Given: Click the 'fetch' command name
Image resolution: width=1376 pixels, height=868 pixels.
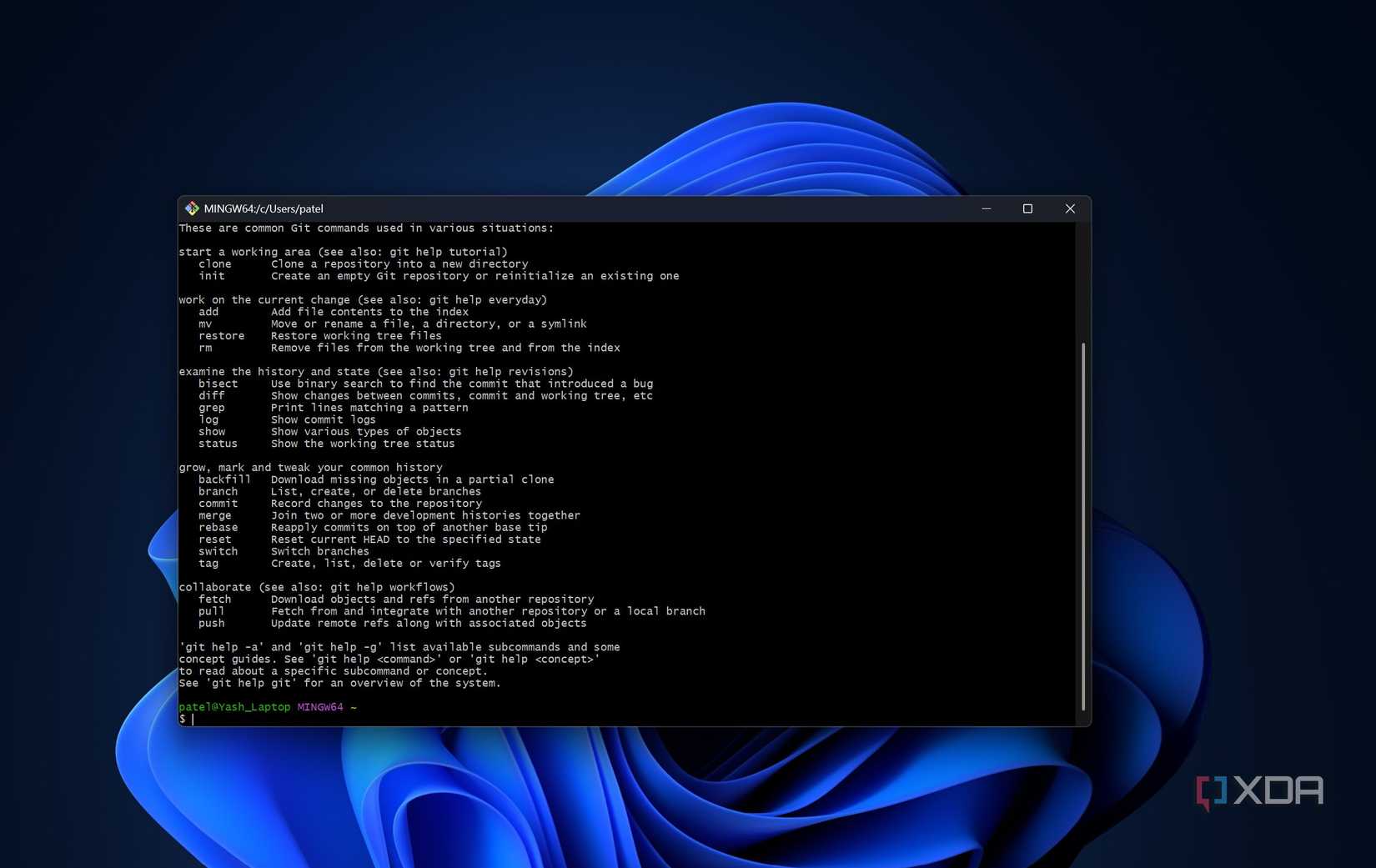Looking at the screenshot, I should 215,600.
